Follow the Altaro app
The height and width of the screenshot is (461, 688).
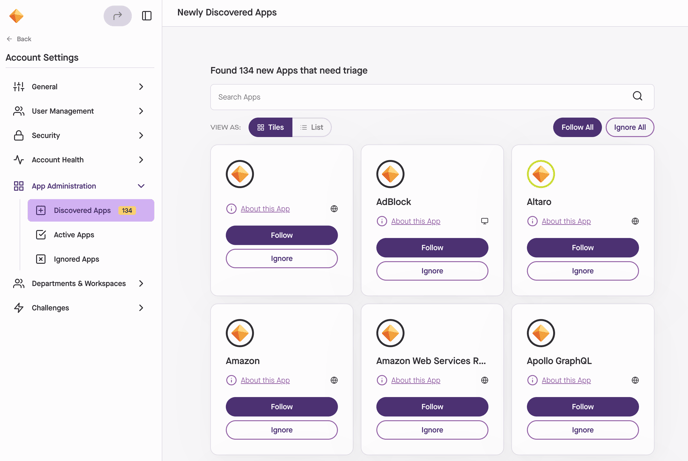click(583, 247)
